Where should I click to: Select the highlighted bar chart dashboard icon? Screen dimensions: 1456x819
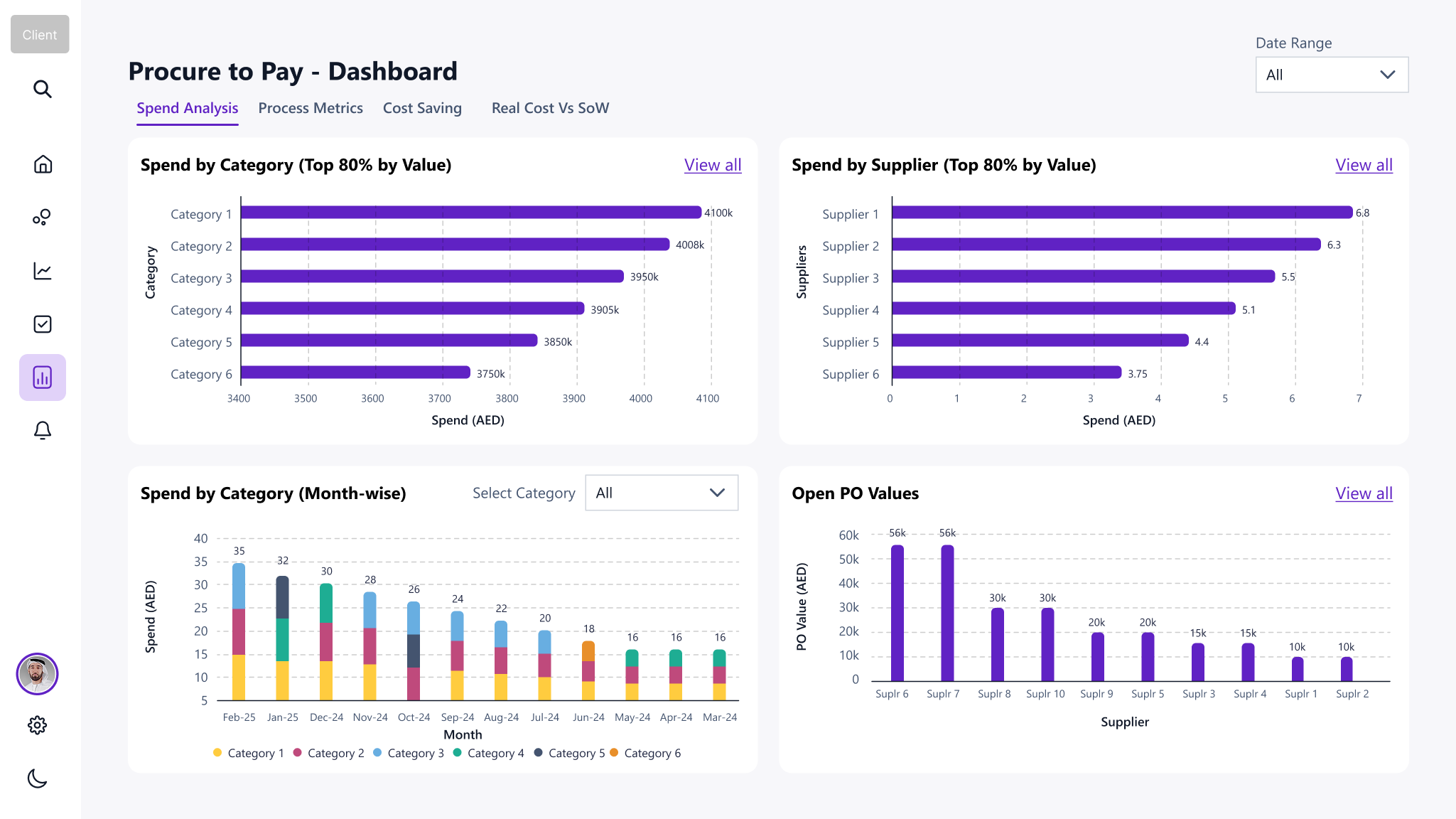[x=43, y=378]
